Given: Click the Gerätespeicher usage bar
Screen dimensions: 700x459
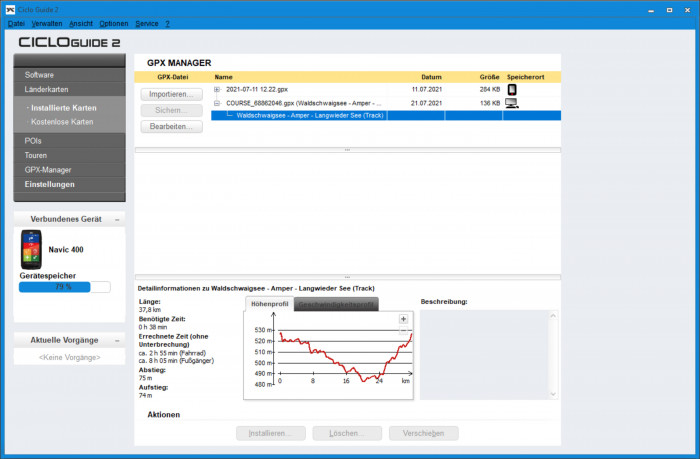Looking at the screenshot, I should 64,287.
